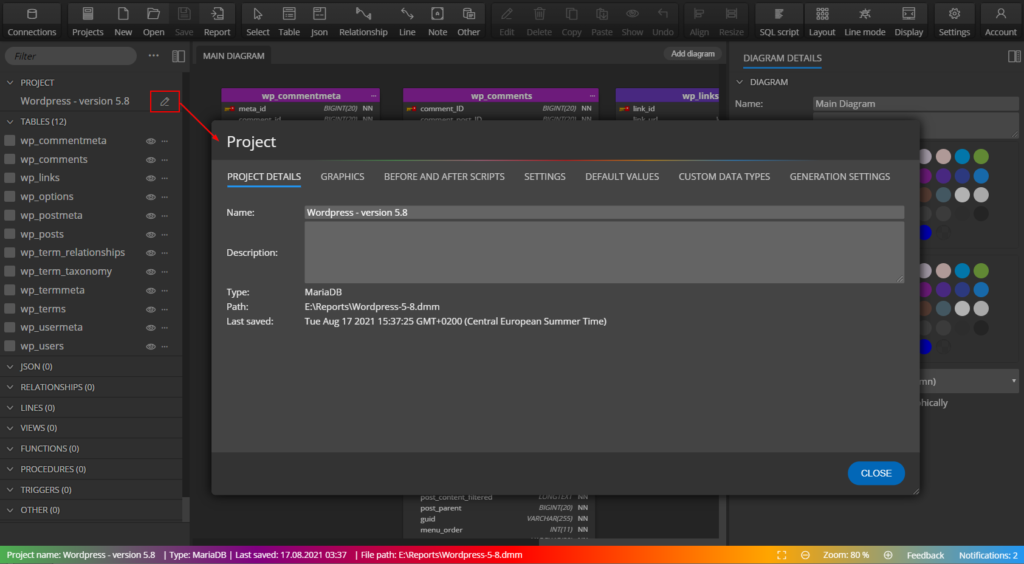The height and width of the screenshot is (564, 1024).
Task: Open the Account menu icon
Action: click(1000, 21)
